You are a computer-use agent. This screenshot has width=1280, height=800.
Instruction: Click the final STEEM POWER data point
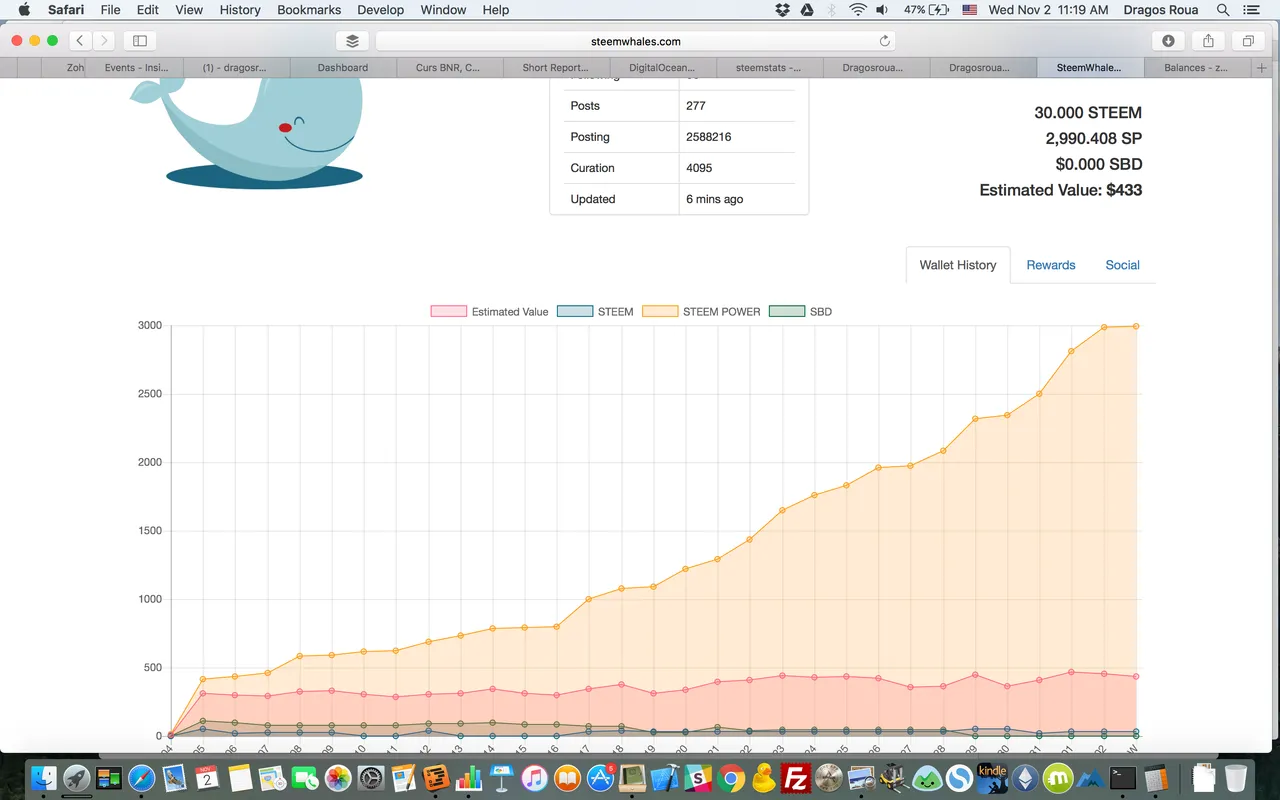tap(1136, 326)
